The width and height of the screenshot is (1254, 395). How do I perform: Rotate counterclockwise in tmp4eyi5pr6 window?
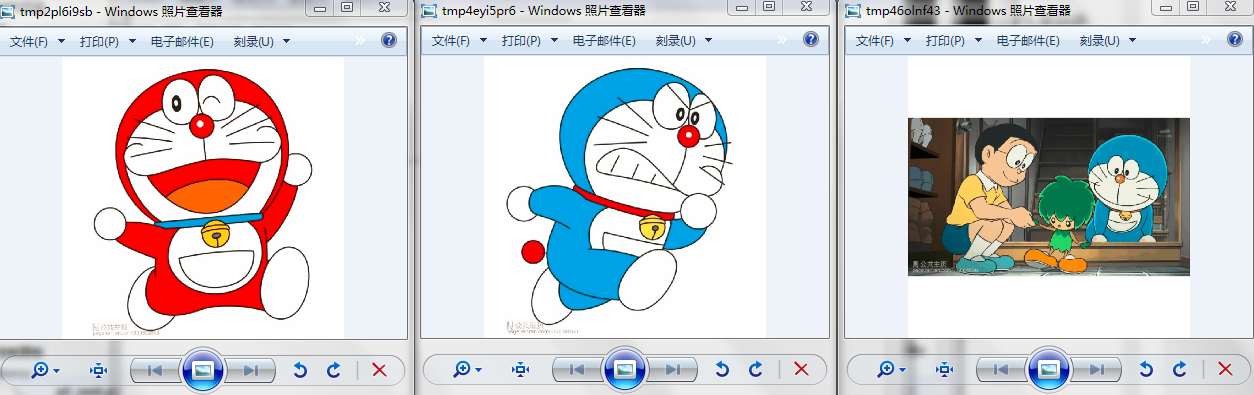pyautogui.click(x=721, y=370)
